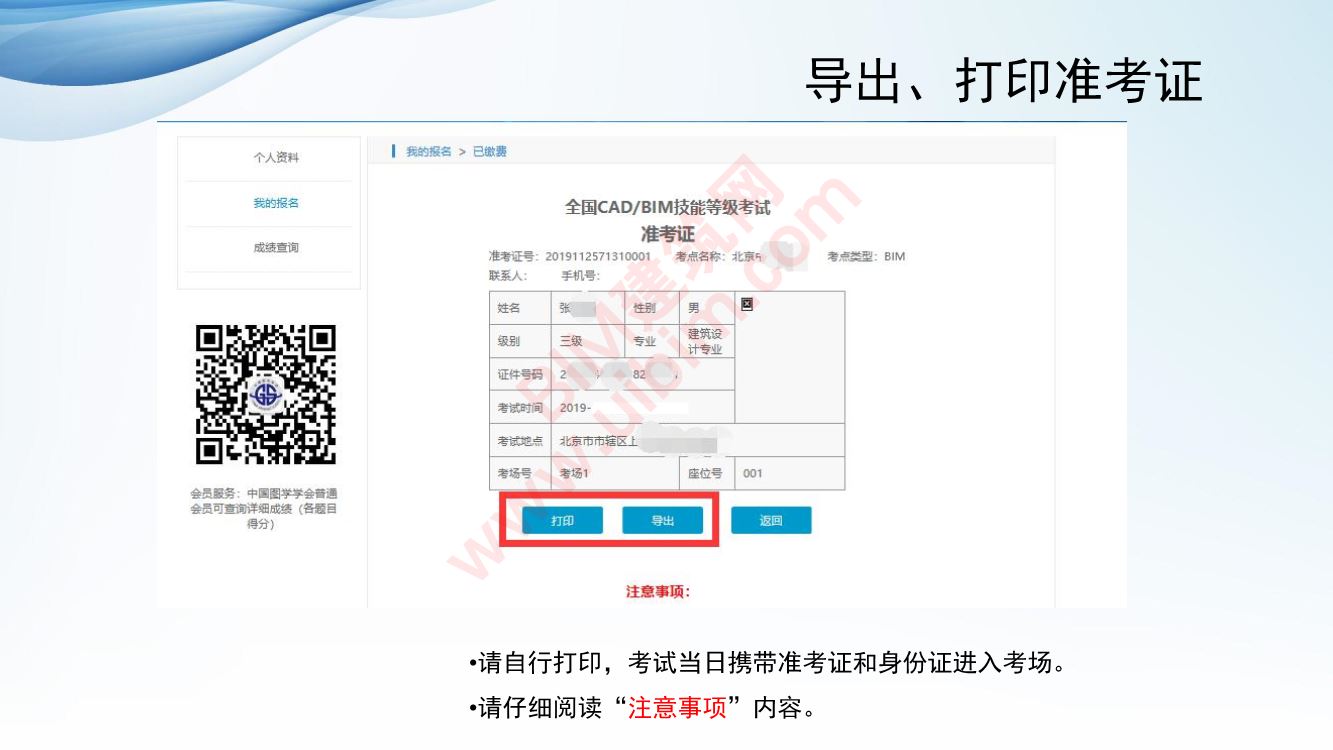Click the 考试时间 date cell

[x=642, y=407]
